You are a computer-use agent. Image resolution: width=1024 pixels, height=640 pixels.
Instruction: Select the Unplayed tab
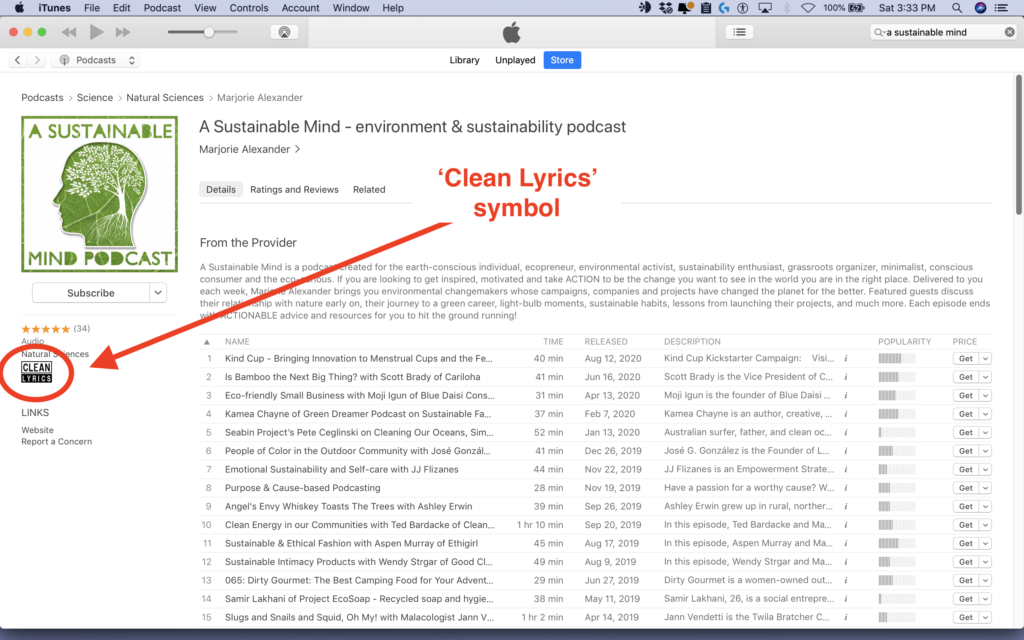[515, 60]
